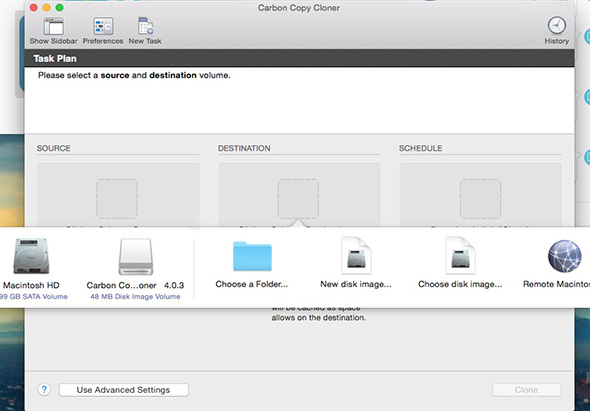Click the Show Sidebar toolbar icon
The height and width of the screenshot is (411, 590).
[x=53, y=26]
